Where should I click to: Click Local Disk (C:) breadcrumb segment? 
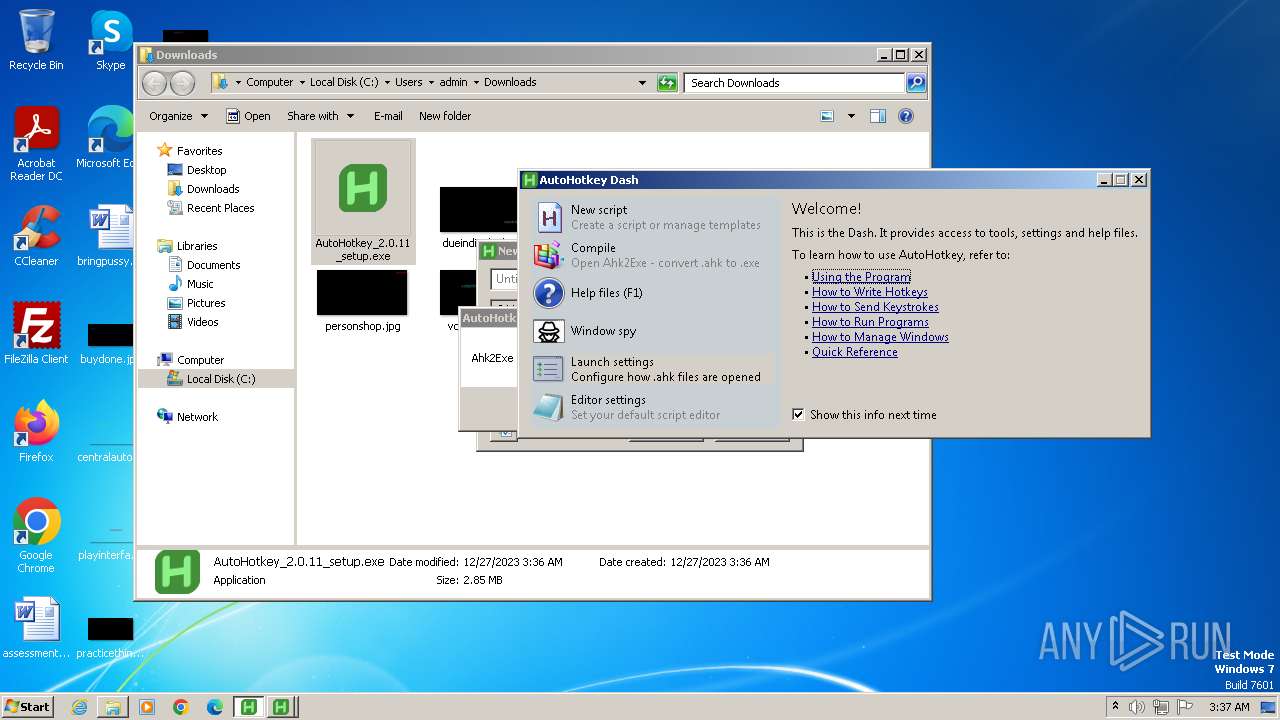click(344, 83)
